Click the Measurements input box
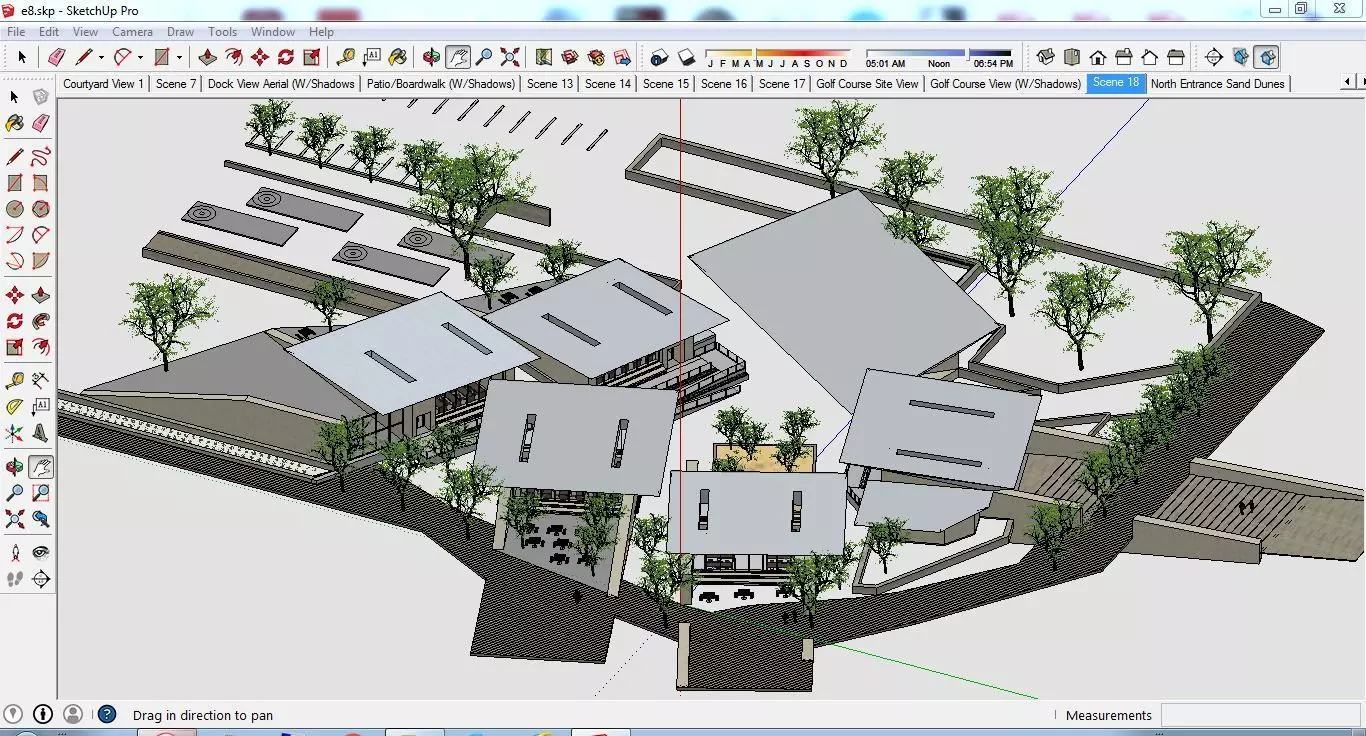 (x=1259, y=715)
